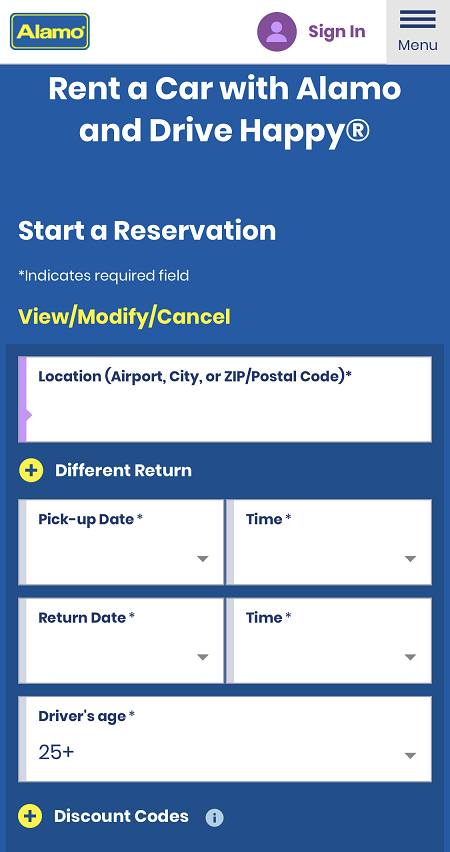Click the plus icon beside Different Return

[x=31, y=470]
